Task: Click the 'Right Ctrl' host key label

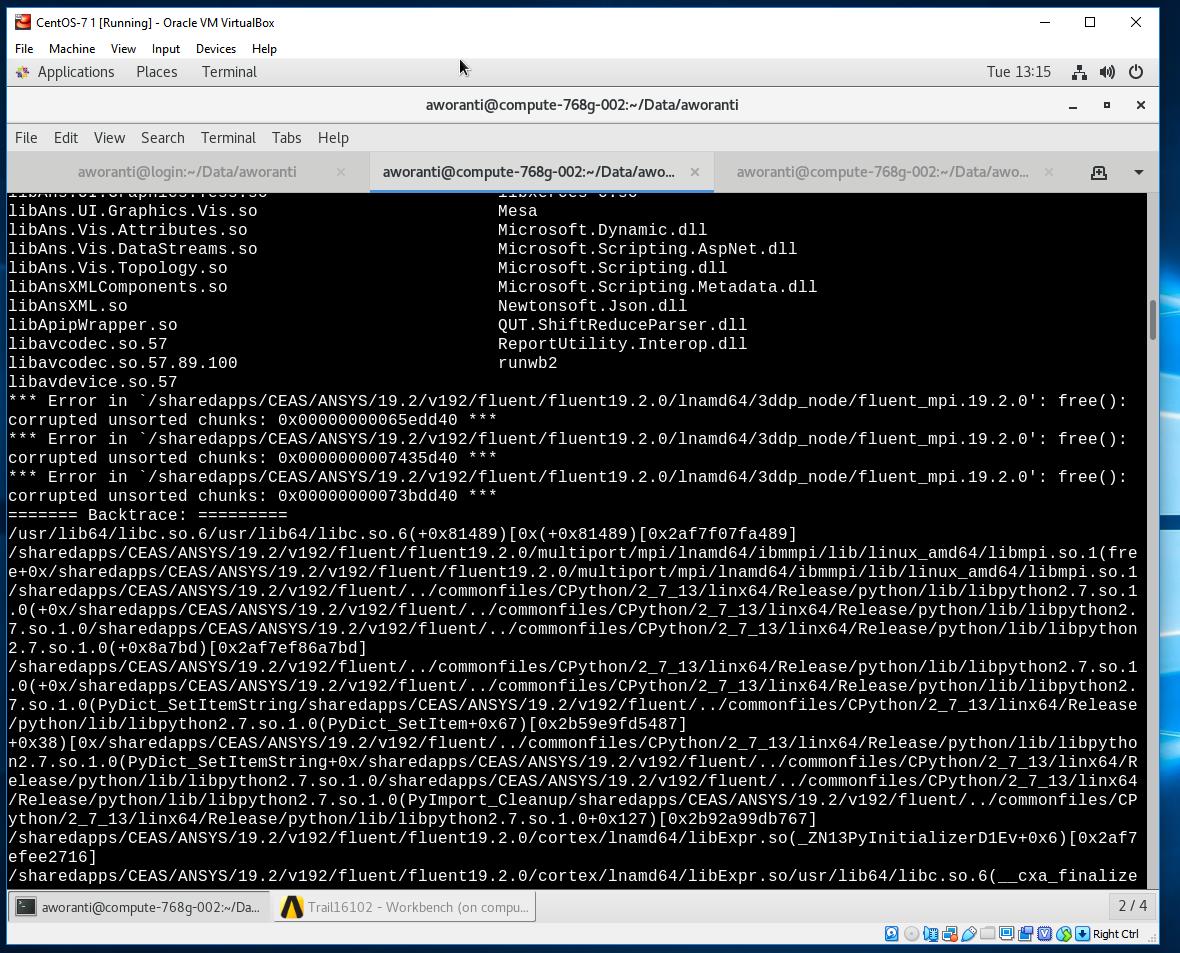Action: tap(1115, 934)
